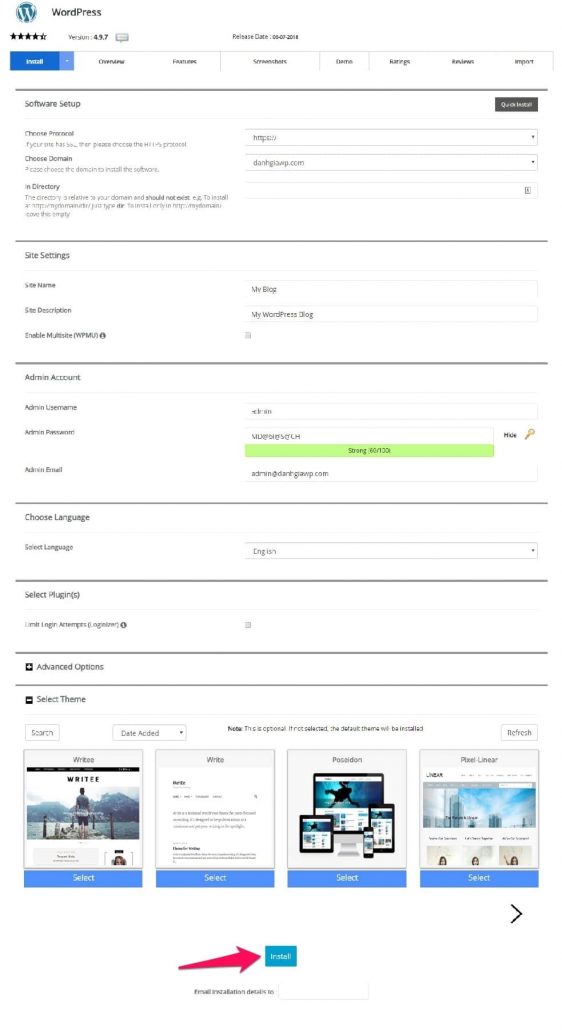The image size is (562, 1030).
Task: Select the Write theme
Action: [x=215, y=878]
